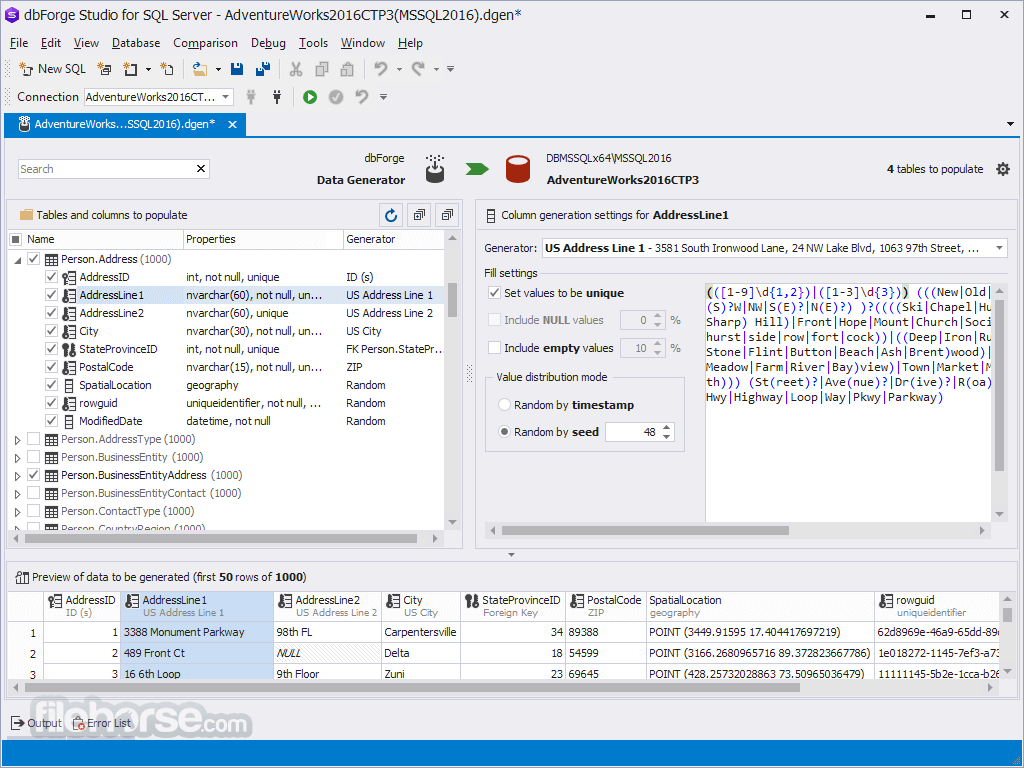Click the New SQL toolbar button
Screen dimensions: 1024x768
pos(52,69)
